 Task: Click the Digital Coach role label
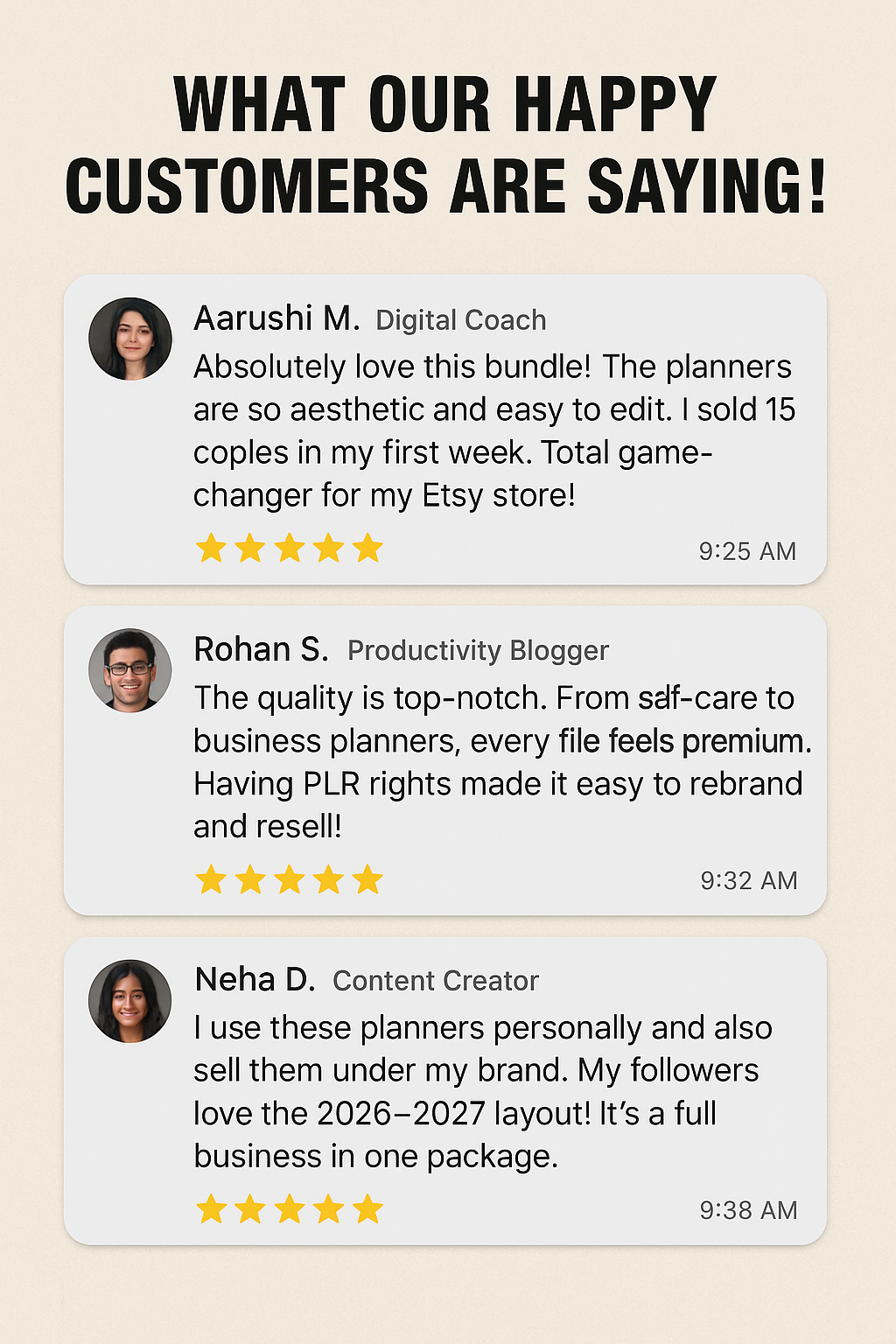tap(461, 320)
